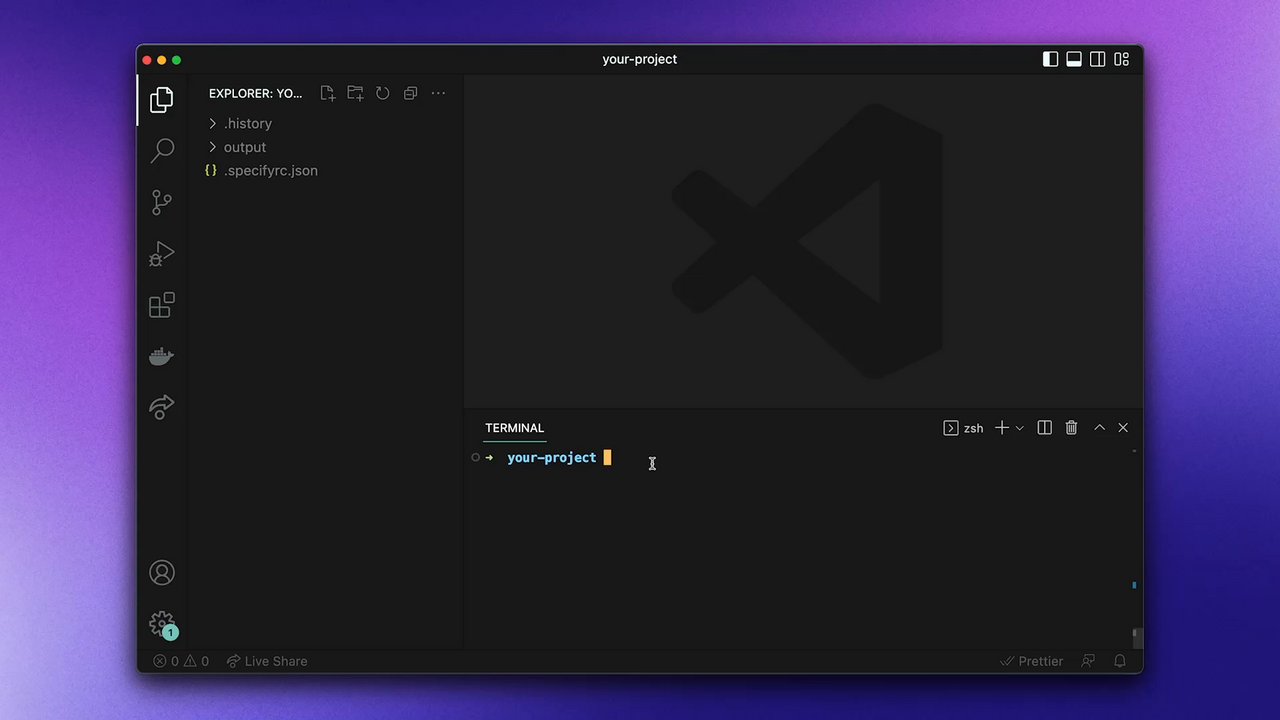Expand the output folder
This screenshot has width=1280, height=720.
tap(325, 147)
